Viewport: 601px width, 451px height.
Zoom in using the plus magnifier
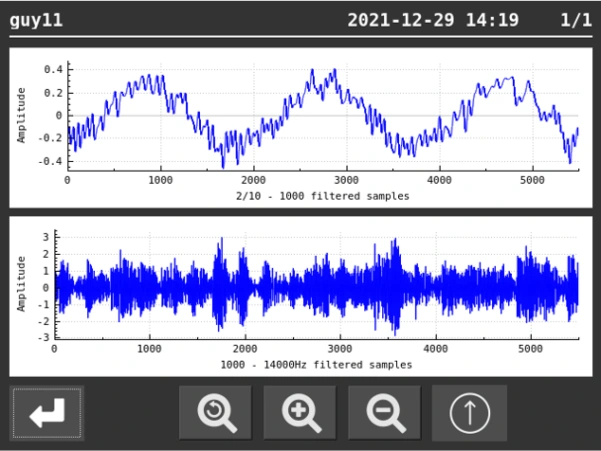[300, 413]
